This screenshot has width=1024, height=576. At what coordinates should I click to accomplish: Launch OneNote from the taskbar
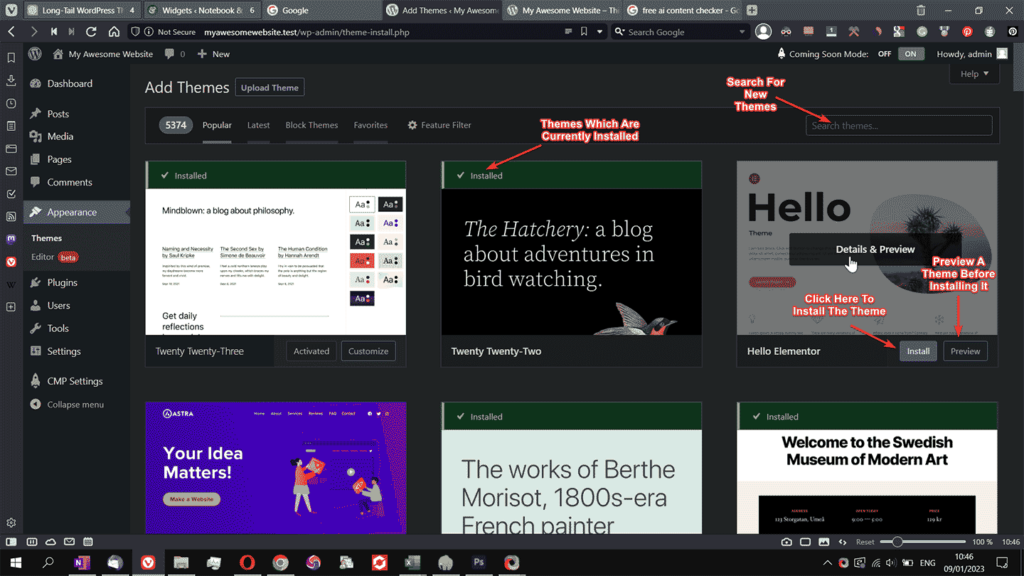point(82,562)
